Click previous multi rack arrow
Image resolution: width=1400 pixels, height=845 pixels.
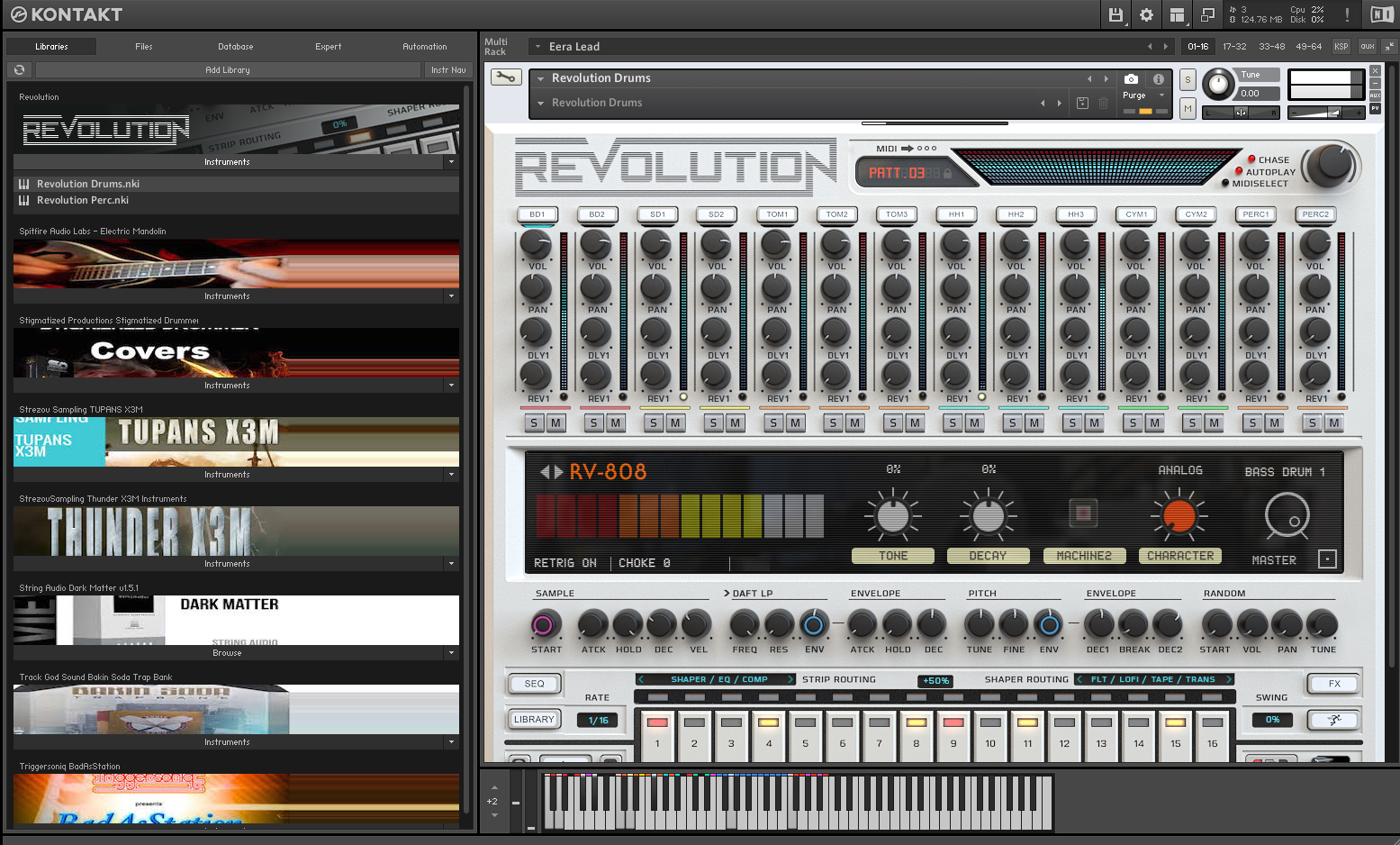coord(1150,46)
